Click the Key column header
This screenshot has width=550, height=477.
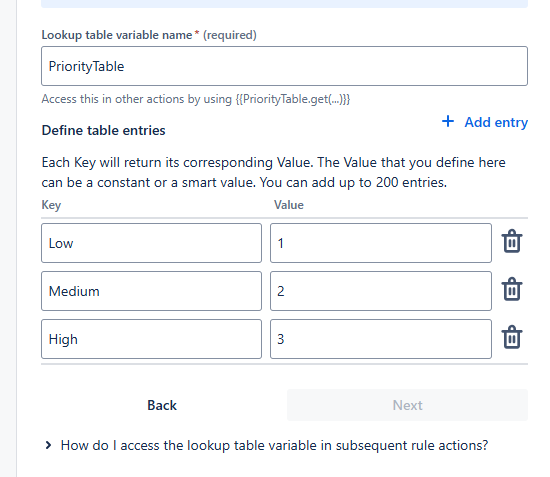point(51,205)
